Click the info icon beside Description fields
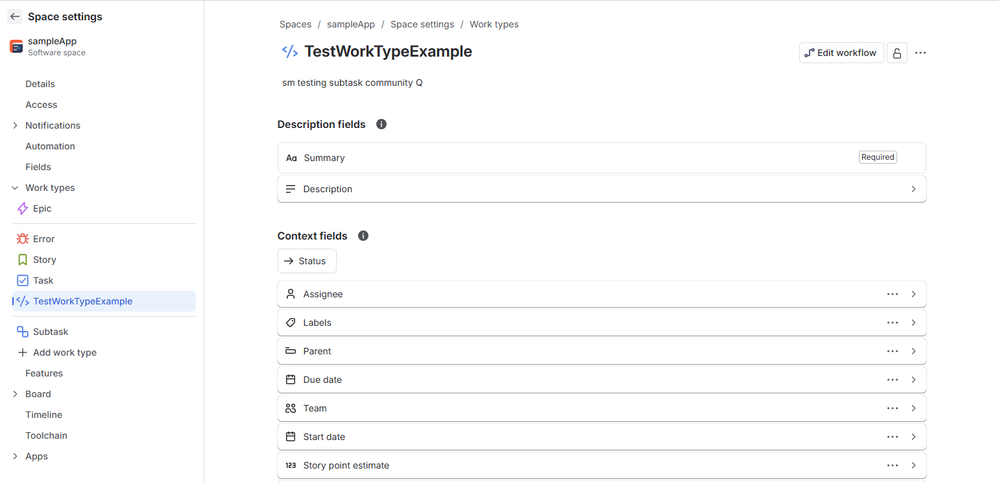This screenshot has width=999, height=483. tap(381, 124)
